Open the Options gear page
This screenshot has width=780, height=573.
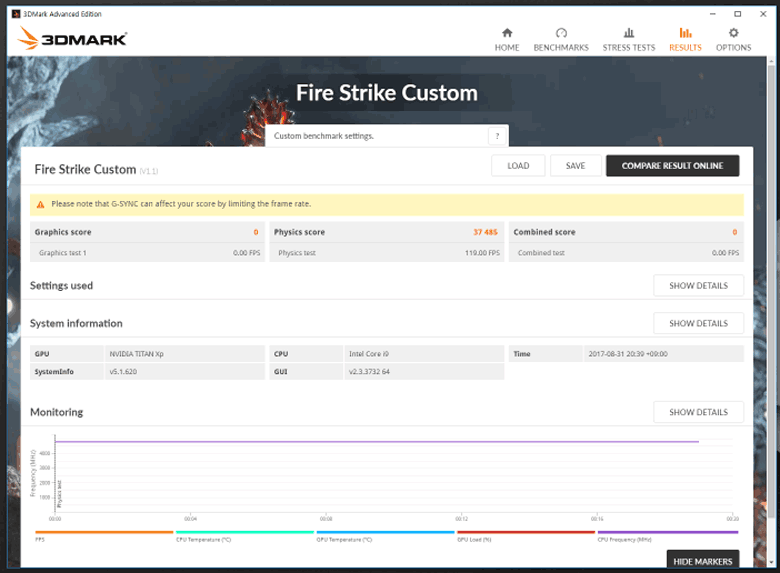[x=733, y=39]
